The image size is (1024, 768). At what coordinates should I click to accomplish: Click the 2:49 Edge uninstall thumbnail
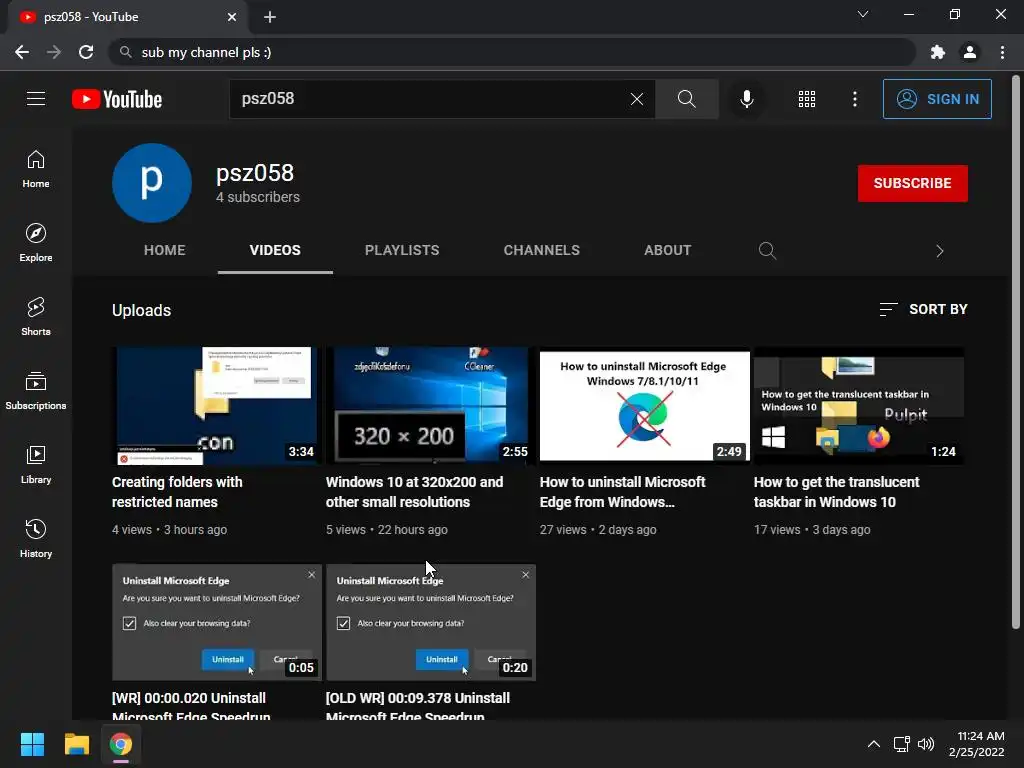[645, 406]
